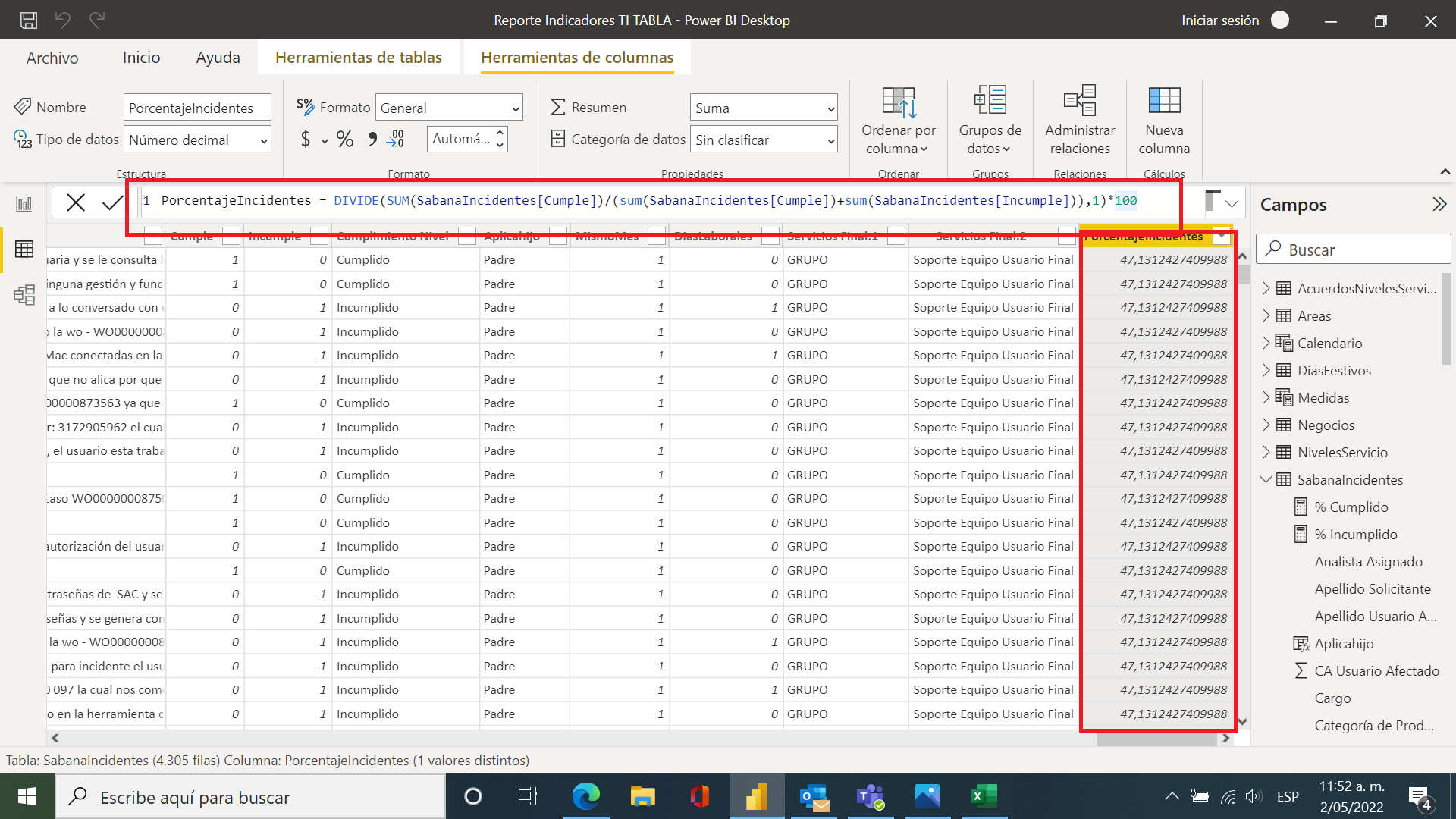Click the Undo arrow in title bar
Image resolution: width=1456 pixels, height=819 pixels.
[x=63, y=20]
